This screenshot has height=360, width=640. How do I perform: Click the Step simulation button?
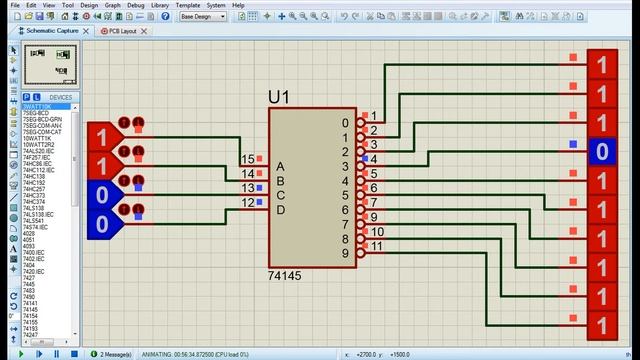point(39,354)
